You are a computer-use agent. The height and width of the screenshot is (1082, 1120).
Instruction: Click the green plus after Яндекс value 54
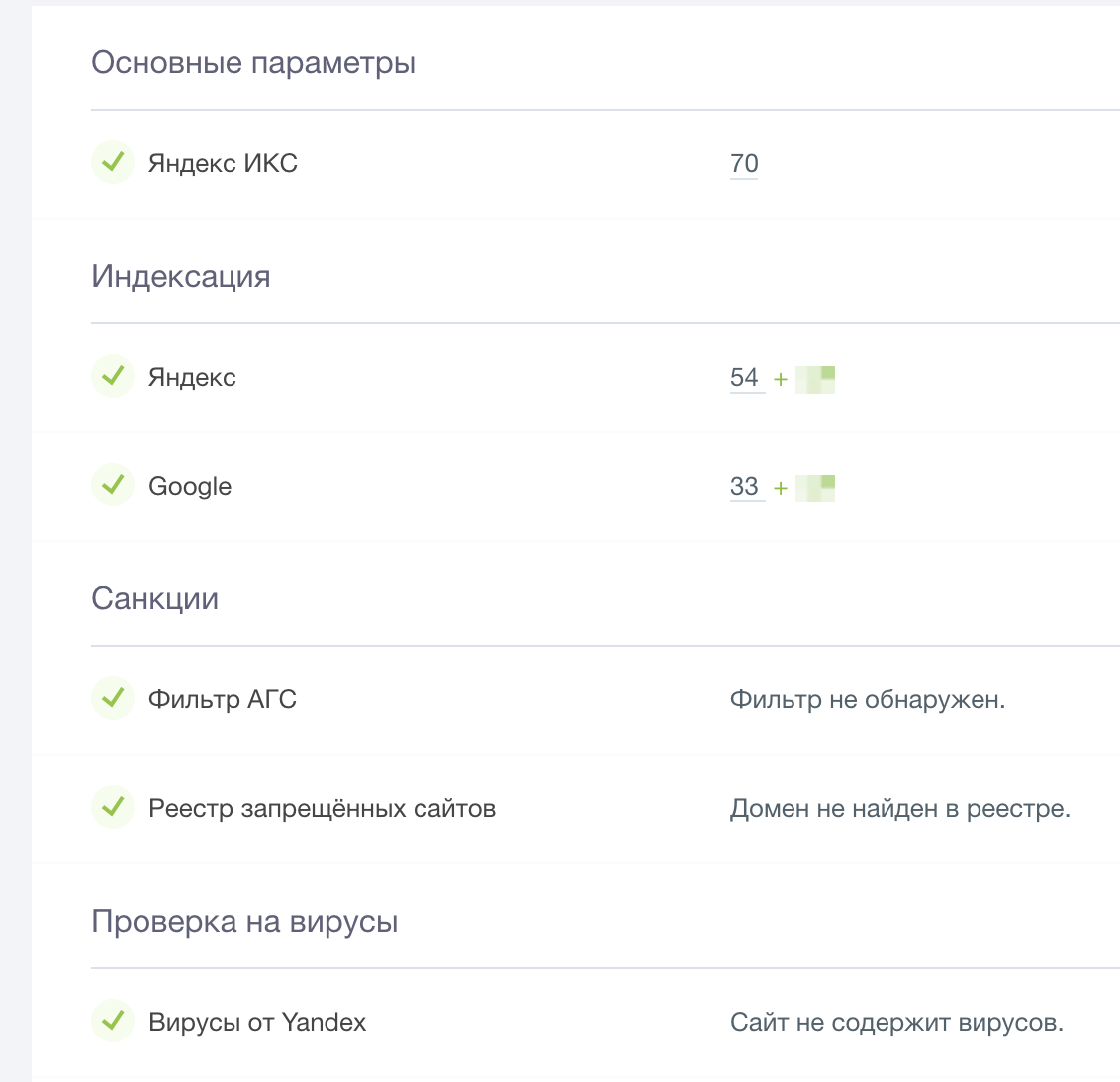click(x=781, y=379)
